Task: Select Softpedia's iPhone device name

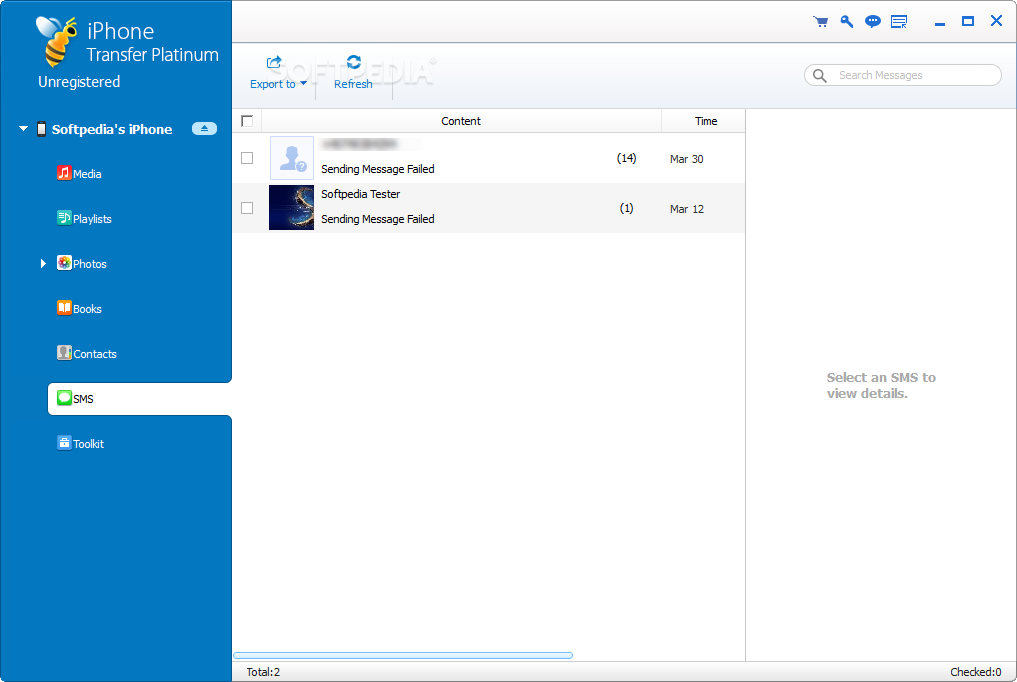Action: click(x=112, y=129)
